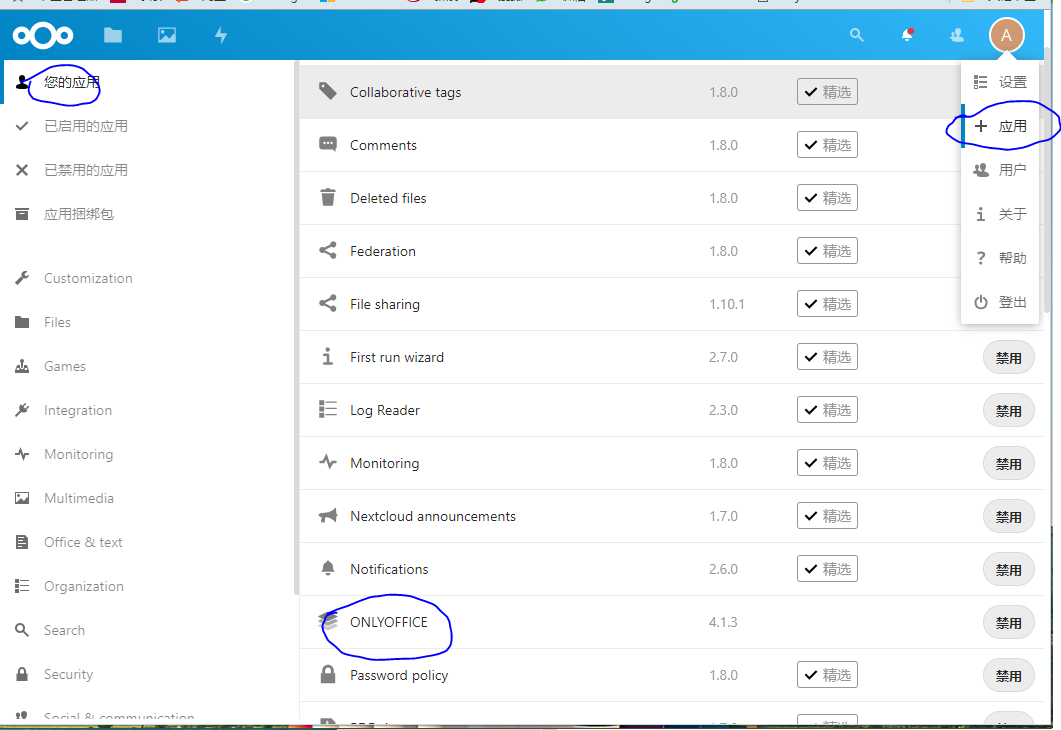Disable ONLYOFFICE with its 禁用 button
Image resolution: width=1061 pixels, height=730 pixels.
tap(1008, 622)
